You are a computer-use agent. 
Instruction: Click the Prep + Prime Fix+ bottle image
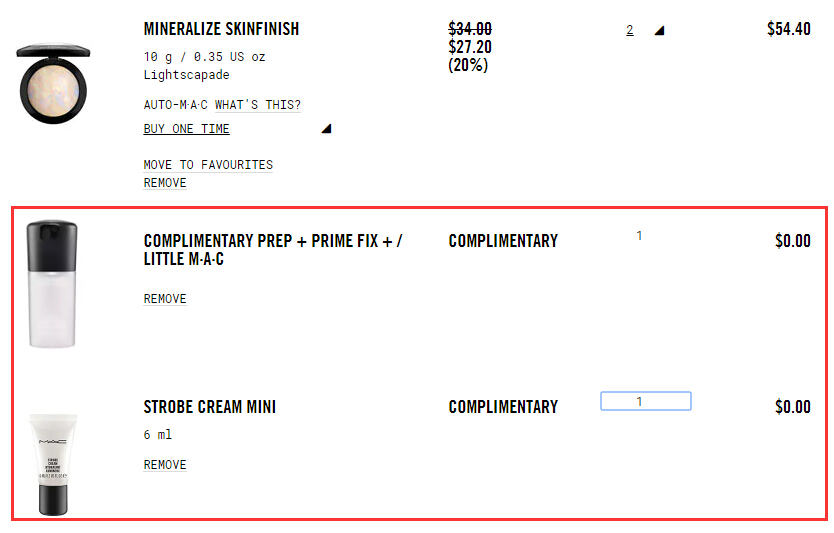52,285
